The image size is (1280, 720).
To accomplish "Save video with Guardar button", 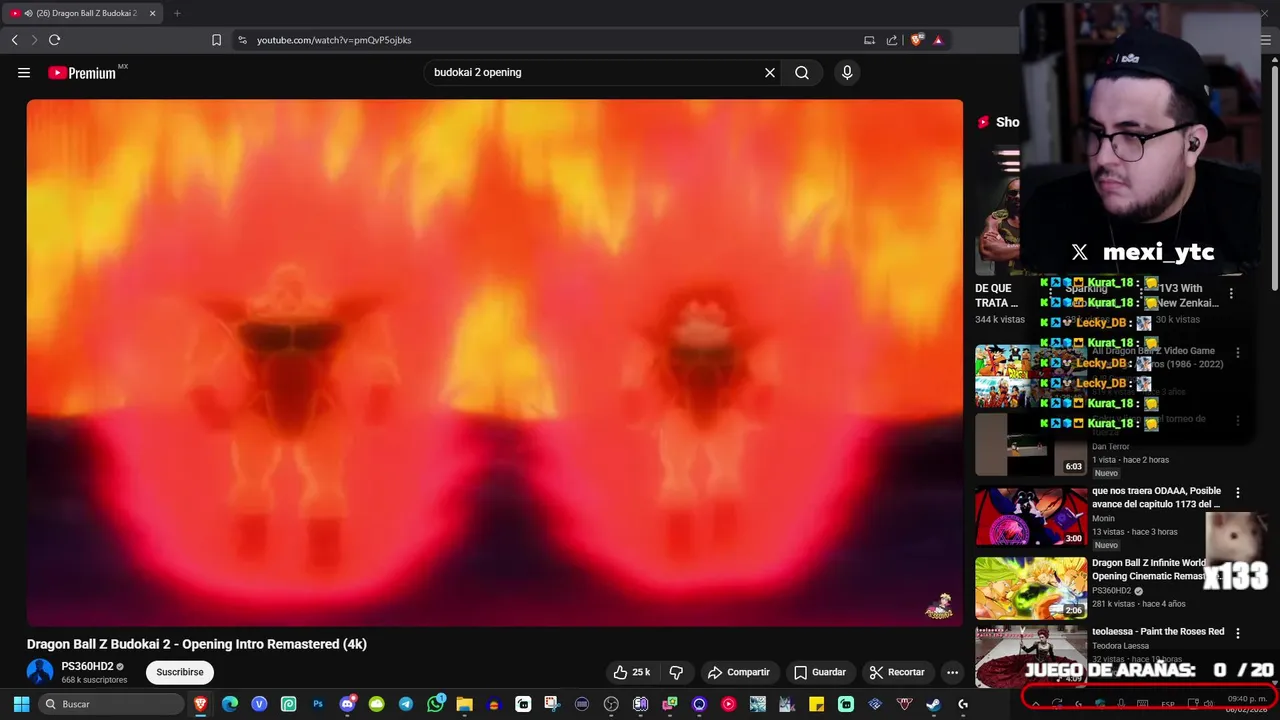I will (x=820, y=672).
